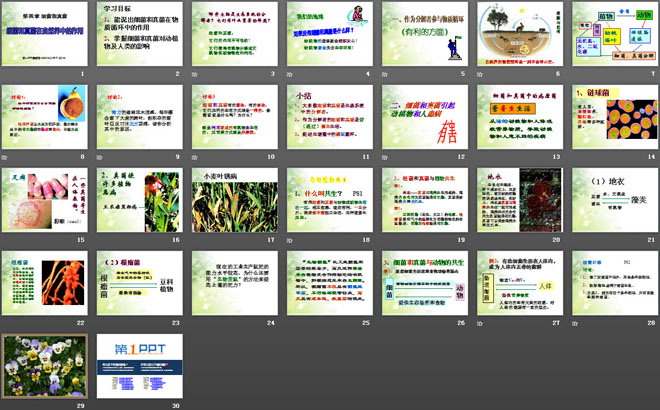Screen dimensions: 660x410
Task: Select slide 5 thumbnail with flag climber
Action: pyautogui.click(x=425, y=34)
